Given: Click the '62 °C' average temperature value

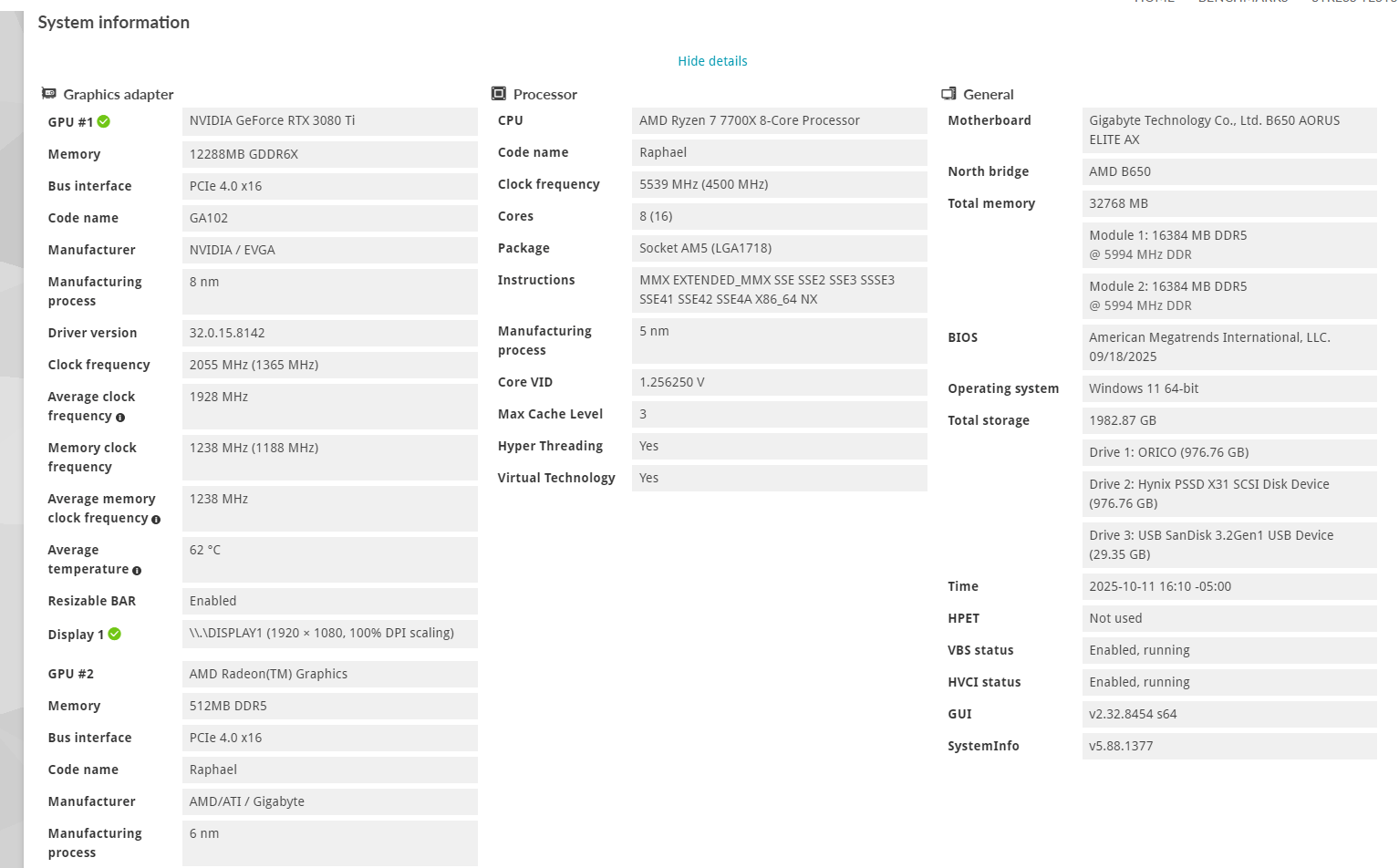Looking at the screenshot, I should point(330,559).
